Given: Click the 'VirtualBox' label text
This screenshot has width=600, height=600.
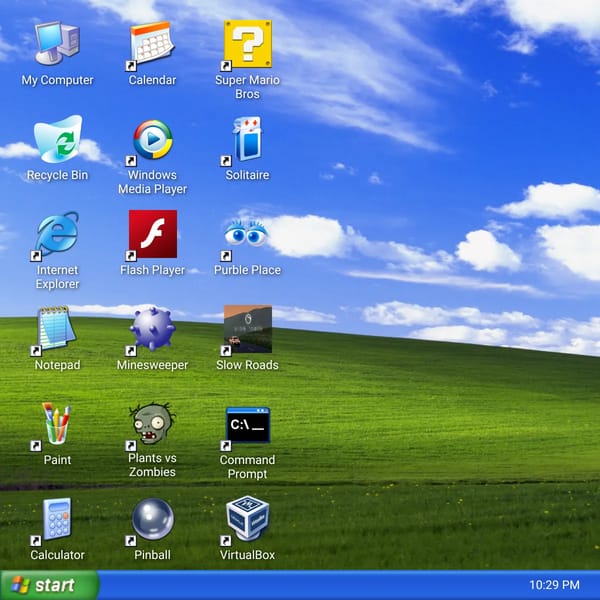Looking at the screenshot, I should click(x=247, y=554).
